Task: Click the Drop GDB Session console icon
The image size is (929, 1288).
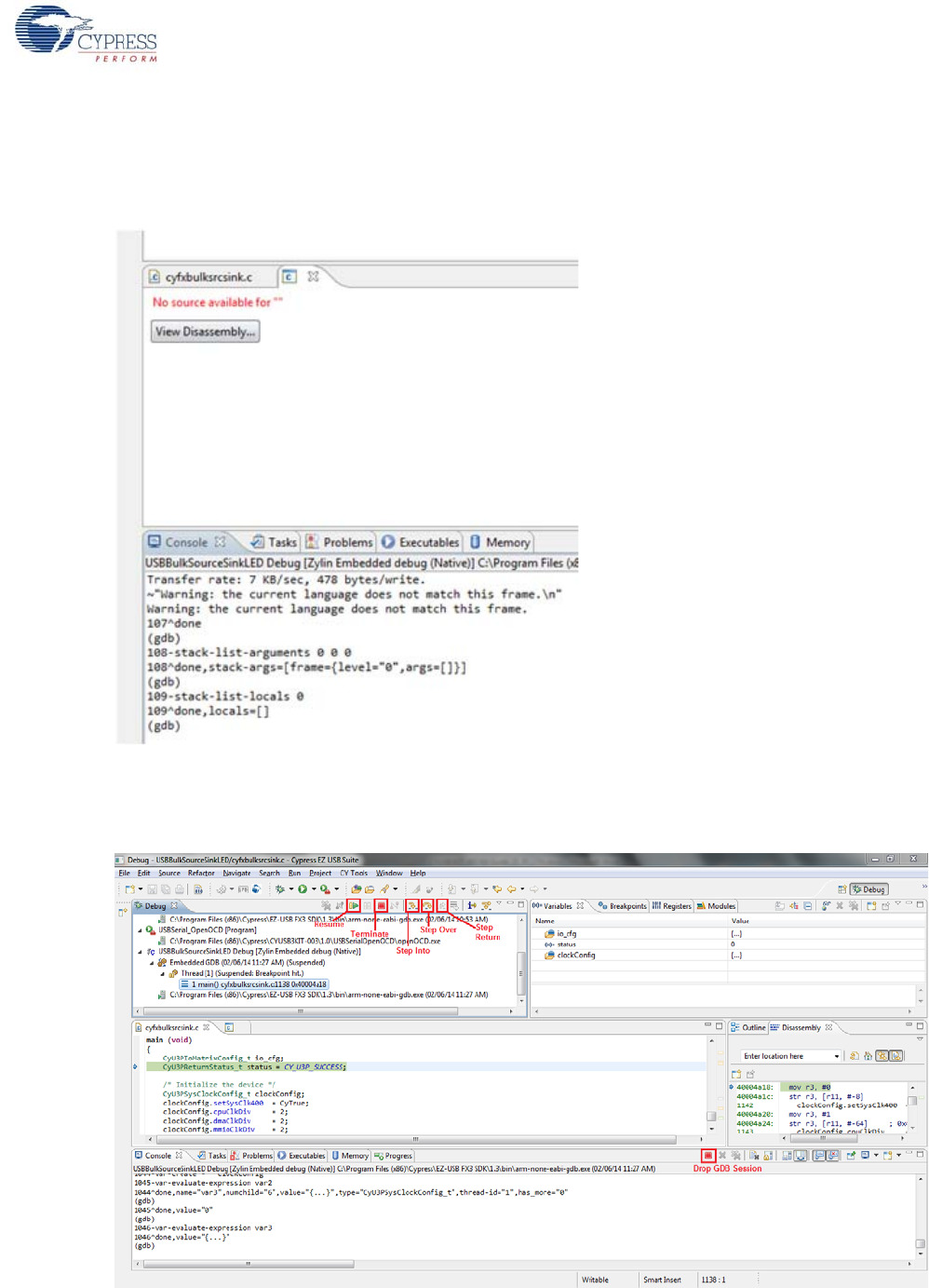Action: pyautogui.click(x=707, y=1156)
